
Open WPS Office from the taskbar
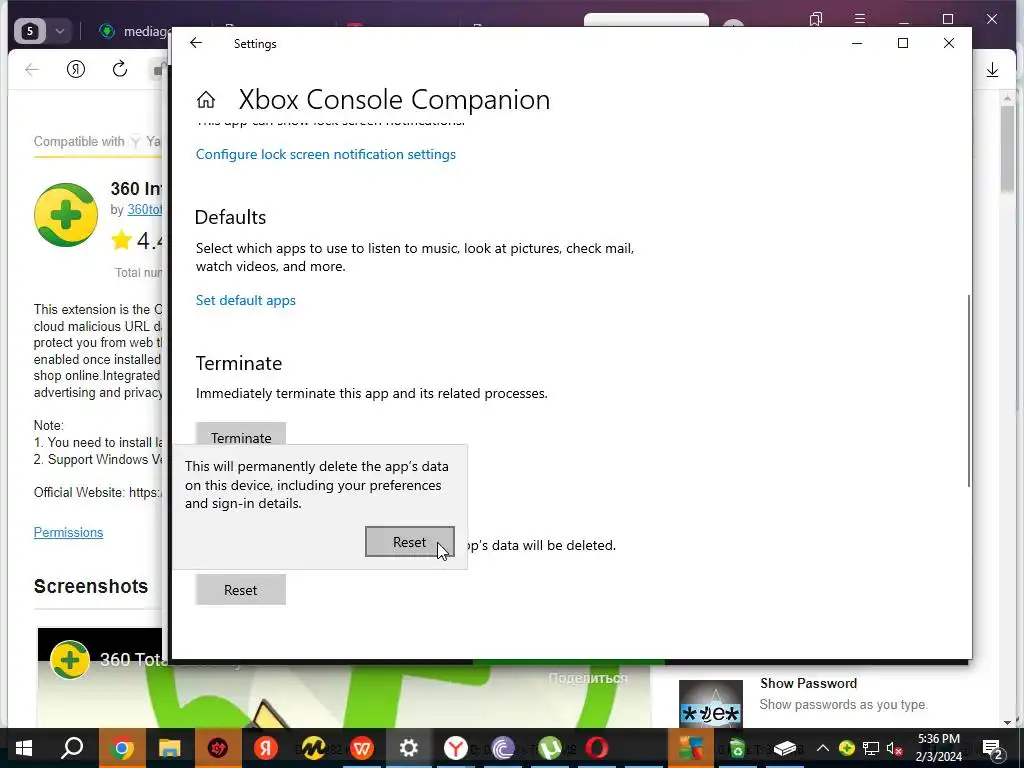[361, 748]
